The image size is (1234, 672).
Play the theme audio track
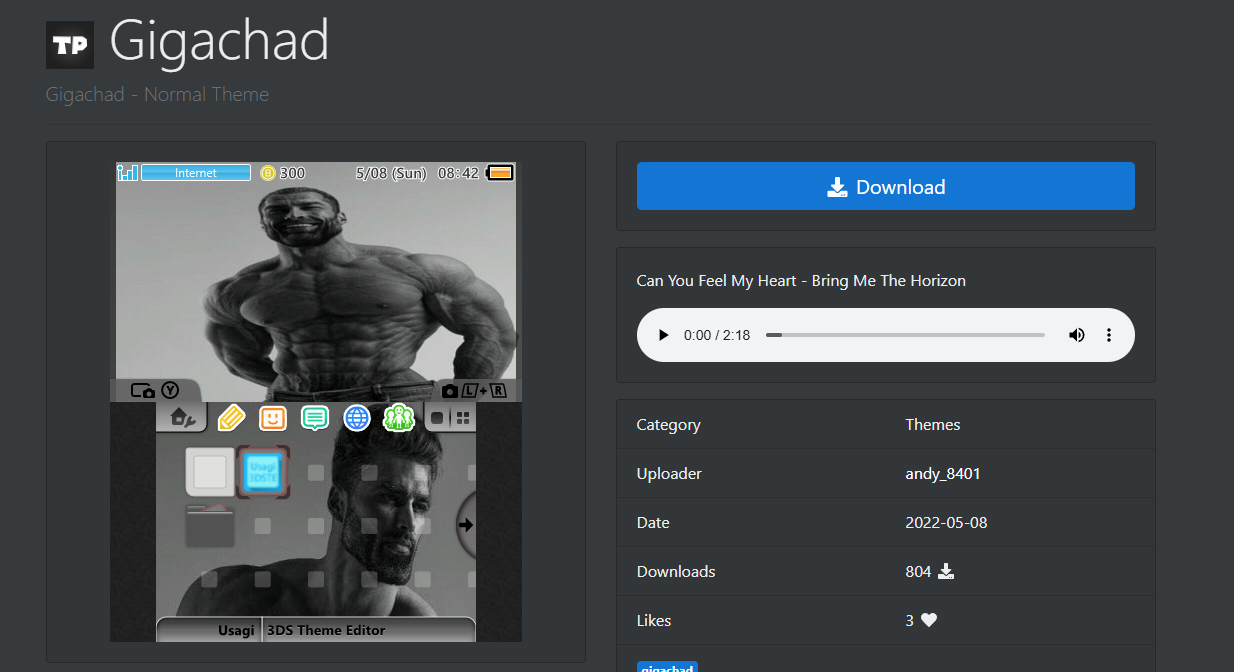[663, 335]
